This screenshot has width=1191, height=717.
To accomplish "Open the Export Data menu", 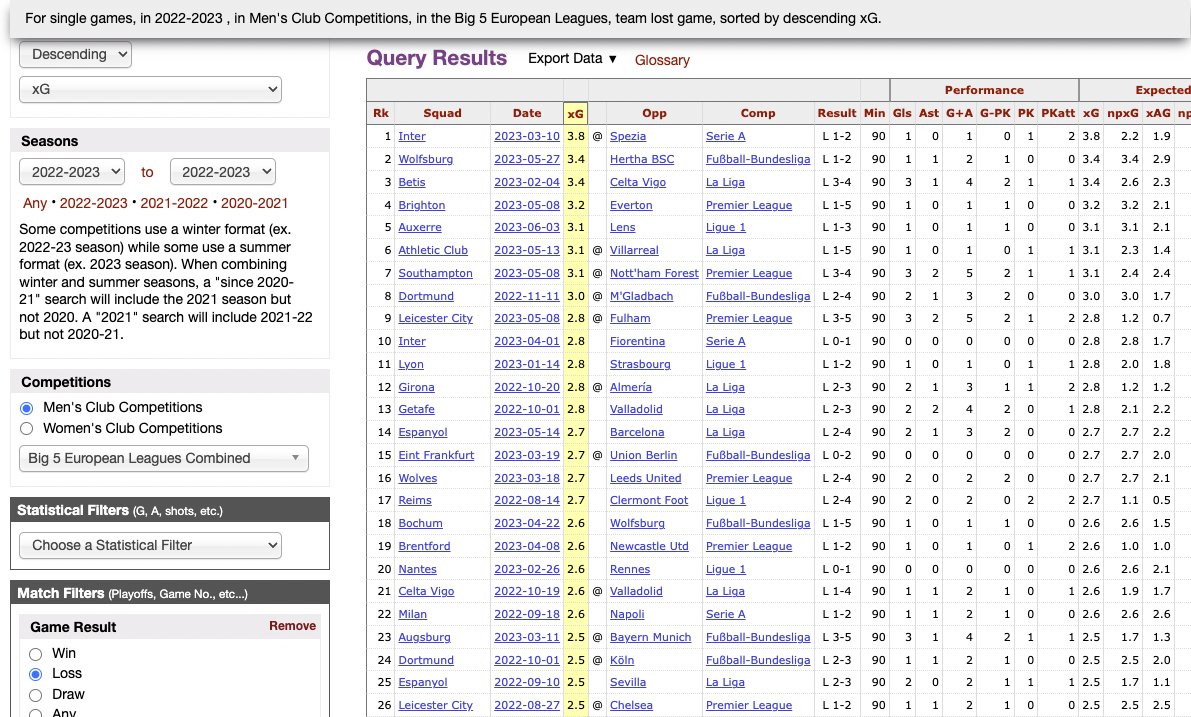I will pos(573,58).
